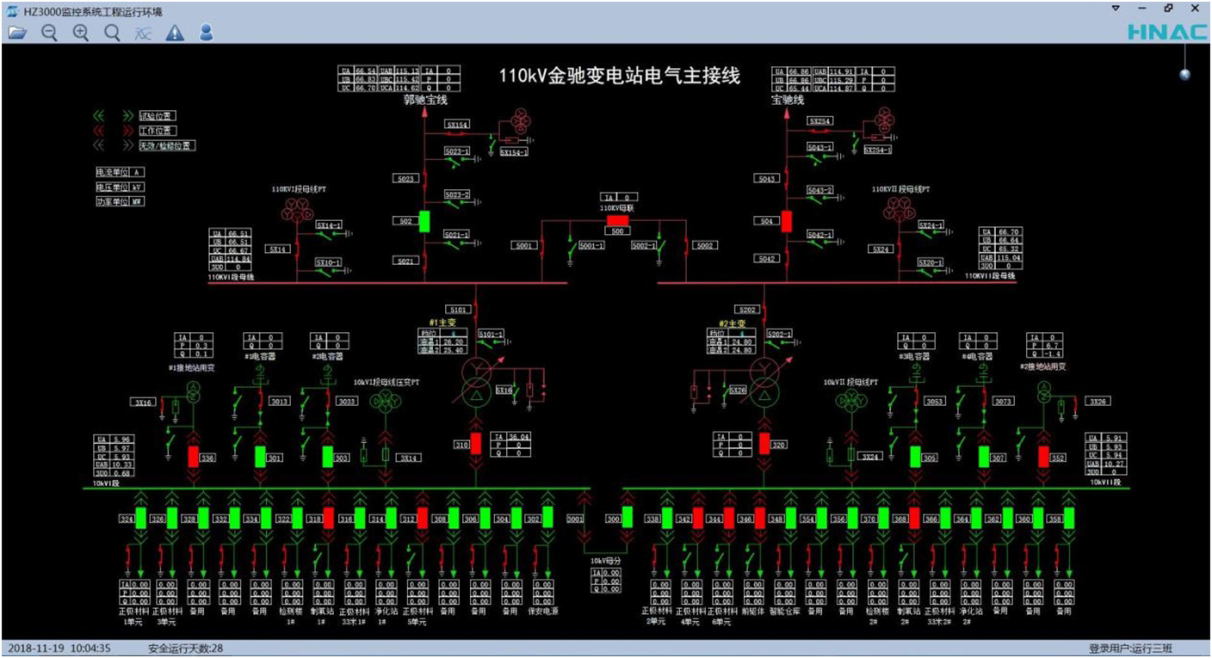This screenshot has height=658, width=1212.
Task: Click the 5X254 label near 宝驰线
Action: (x=820, y=121)
